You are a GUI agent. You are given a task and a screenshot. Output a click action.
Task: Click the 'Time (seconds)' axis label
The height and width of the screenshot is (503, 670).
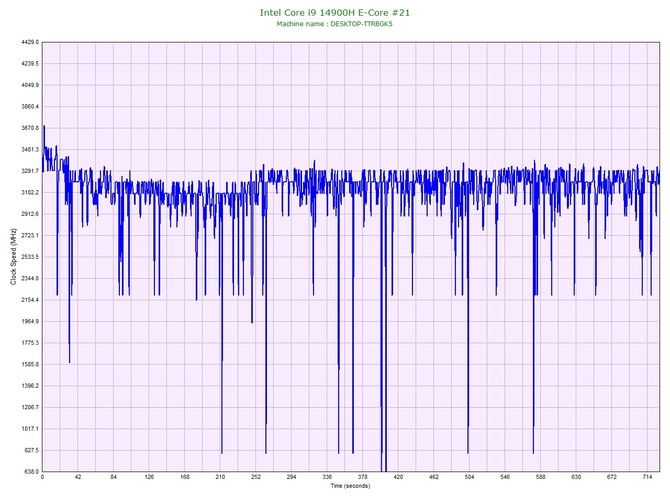click(350, 486)
